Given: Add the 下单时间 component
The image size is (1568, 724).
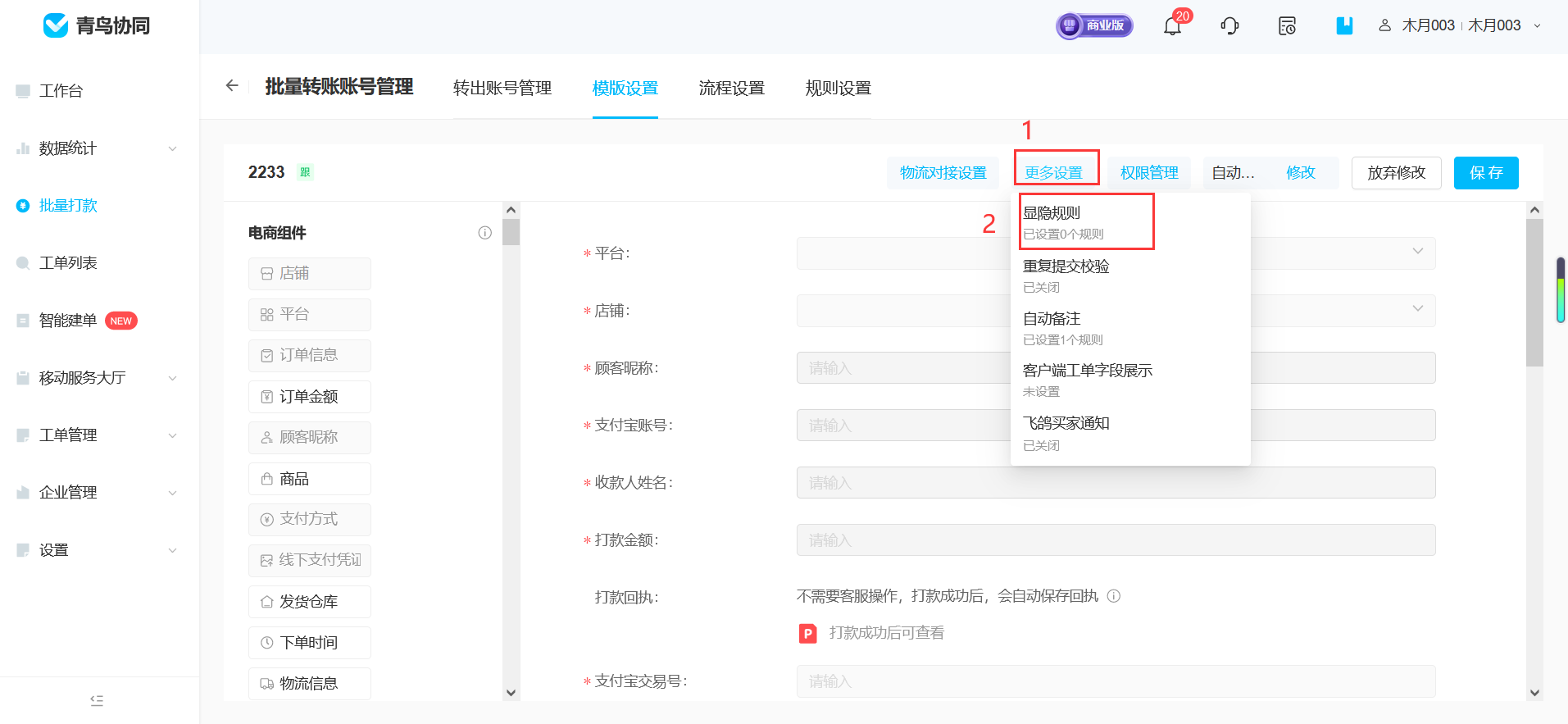Looking at the screenshot, I should coord(310,643).
